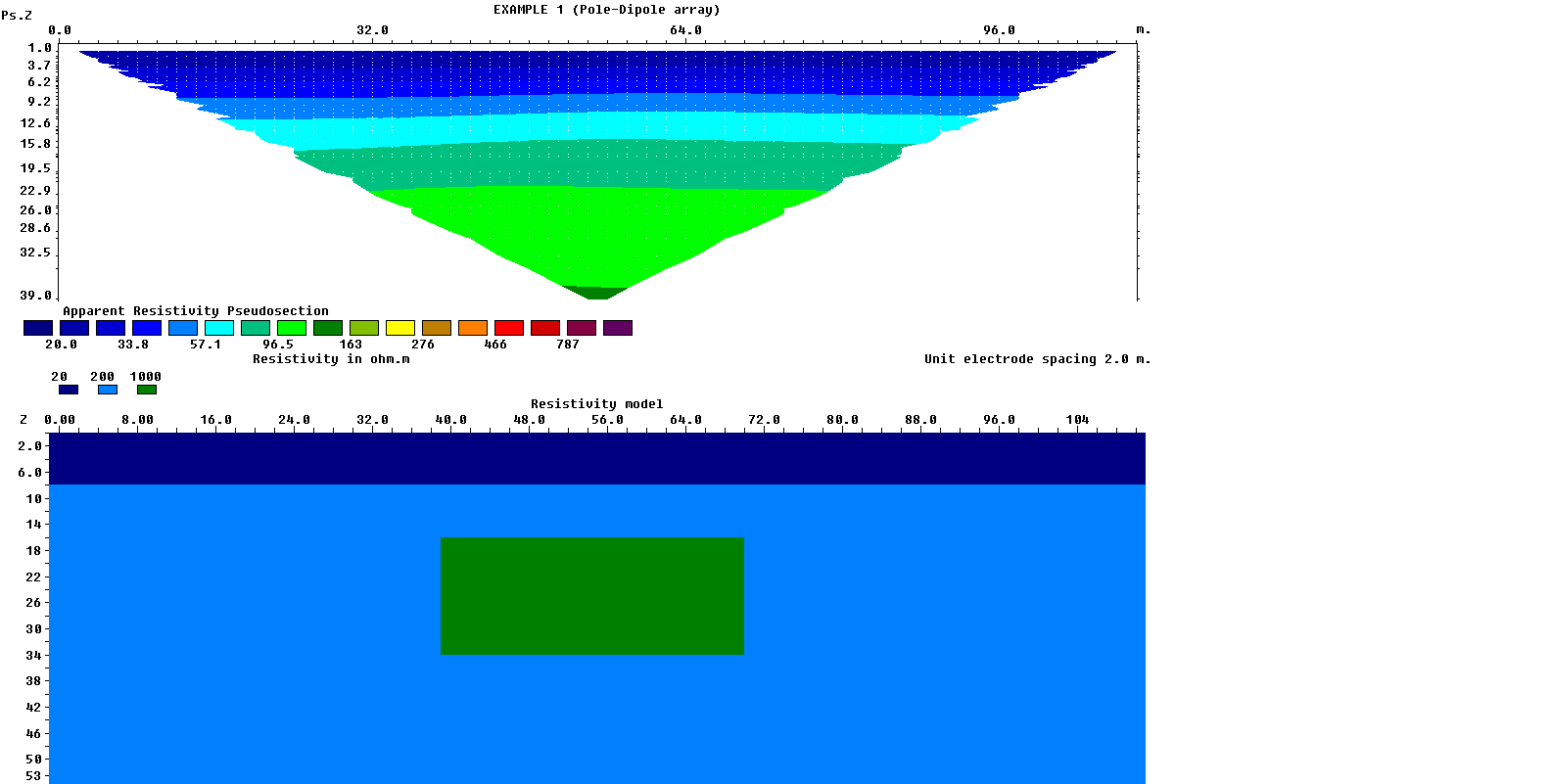Click the model distance label '48.0'
The height and width of the screenshot is (784, 1550).
click(529, 420)
